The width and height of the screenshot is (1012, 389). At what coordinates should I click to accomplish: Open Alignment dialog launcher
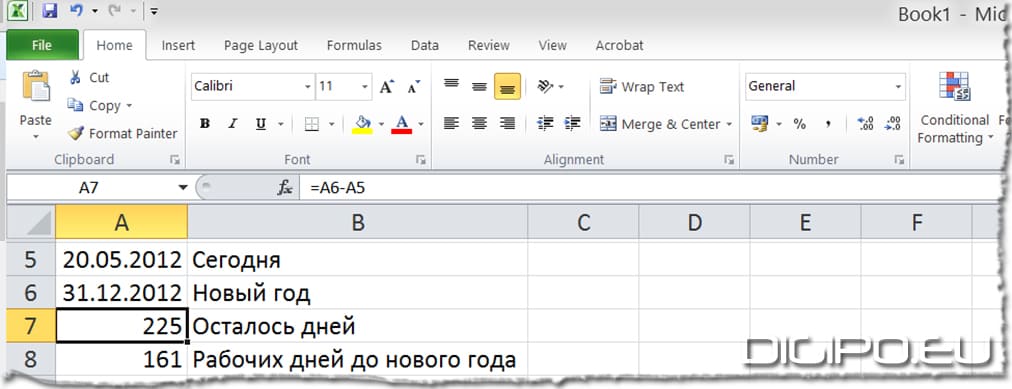click(729, 160)
